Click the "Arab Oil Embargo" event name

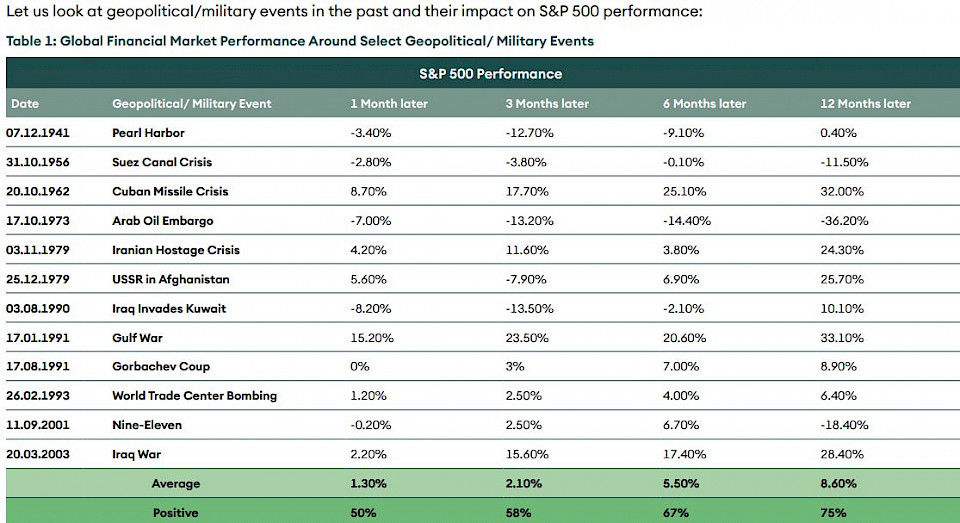162,221
